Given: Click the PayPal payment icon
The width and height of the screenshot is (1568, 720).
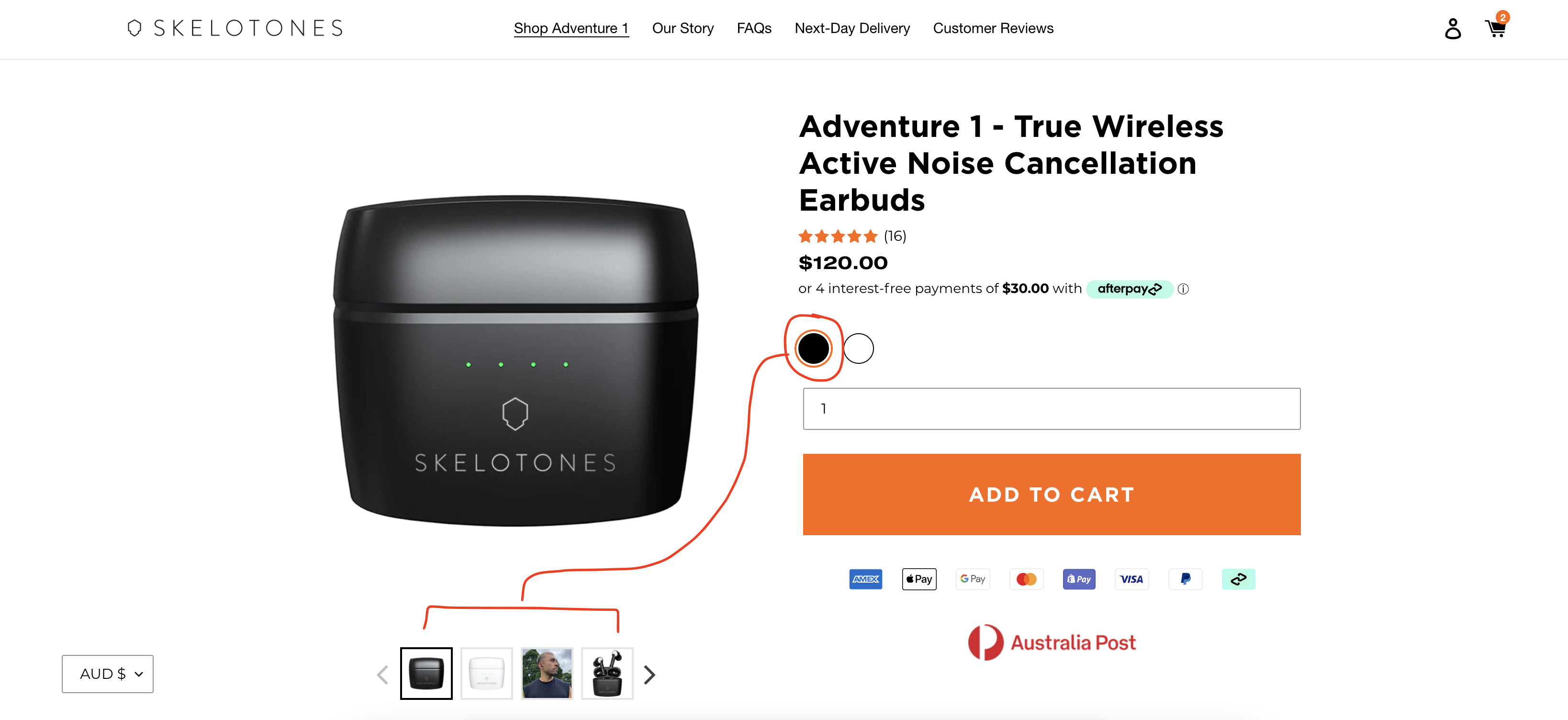Looking at the screenshot, I should 1185,579.
